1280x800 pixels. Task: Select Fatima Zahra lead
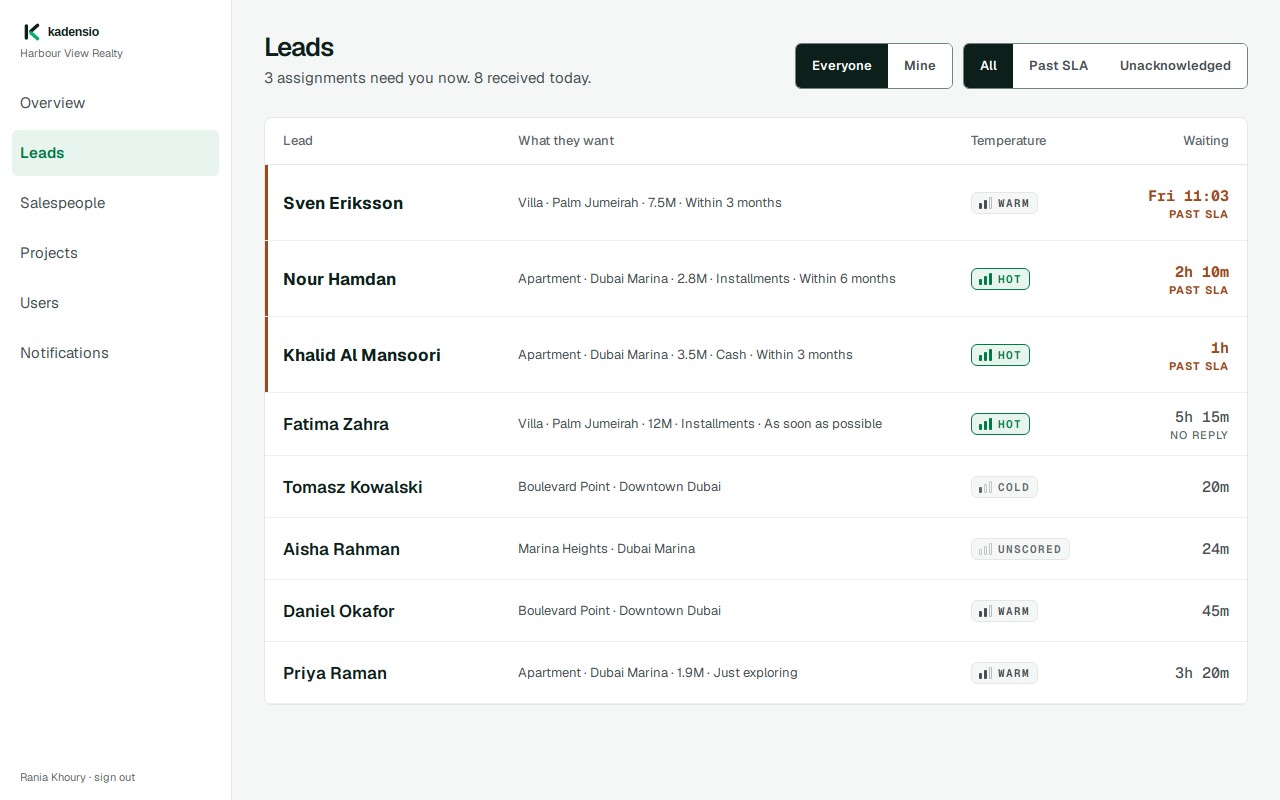click(x=756, y=424)
